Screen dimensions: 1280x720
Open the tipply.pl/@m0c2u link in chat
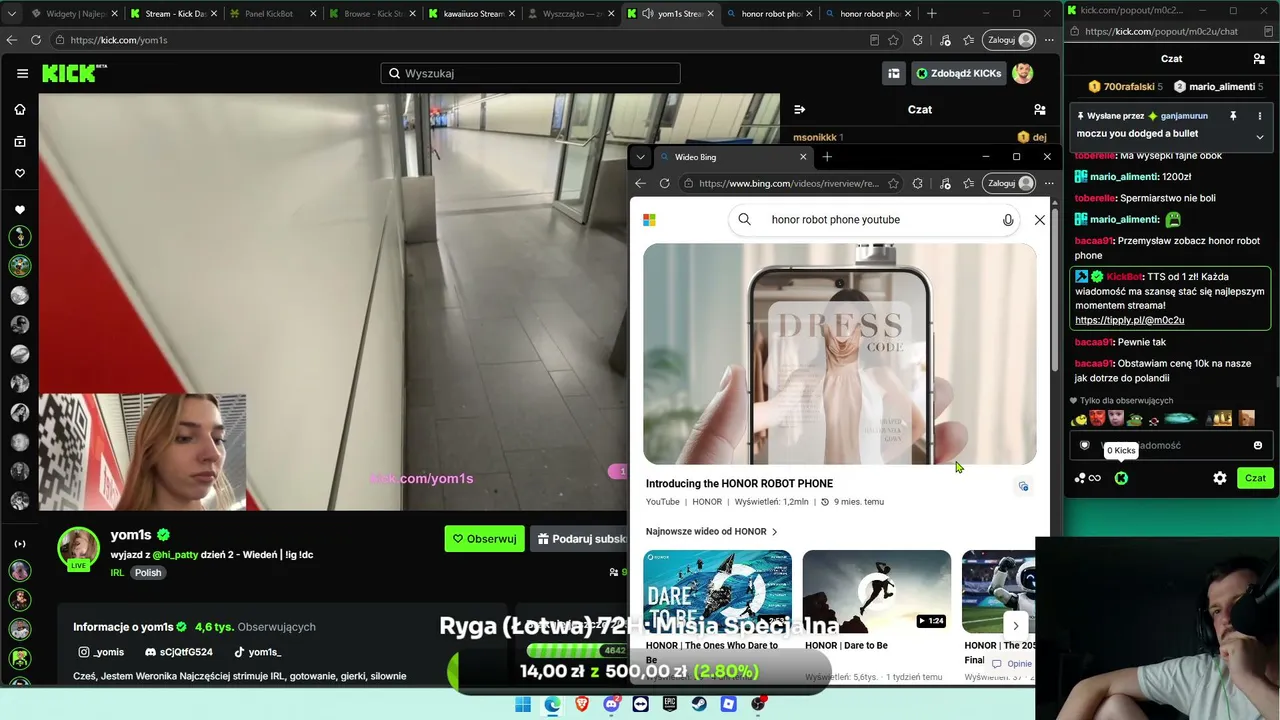[x=1129, y=320]
